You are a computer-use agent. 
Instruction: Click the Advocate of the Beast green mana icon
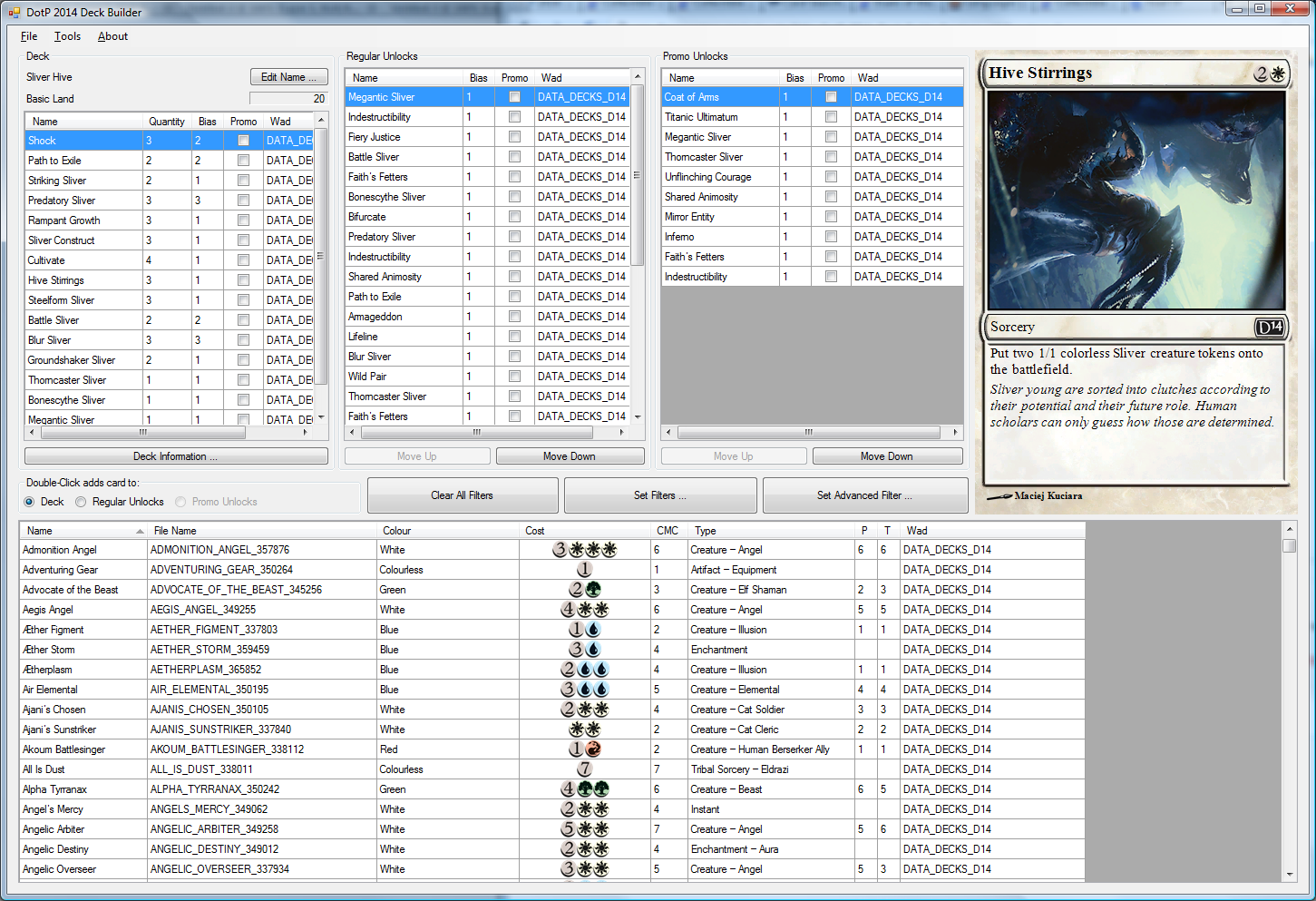click(593, 590)
